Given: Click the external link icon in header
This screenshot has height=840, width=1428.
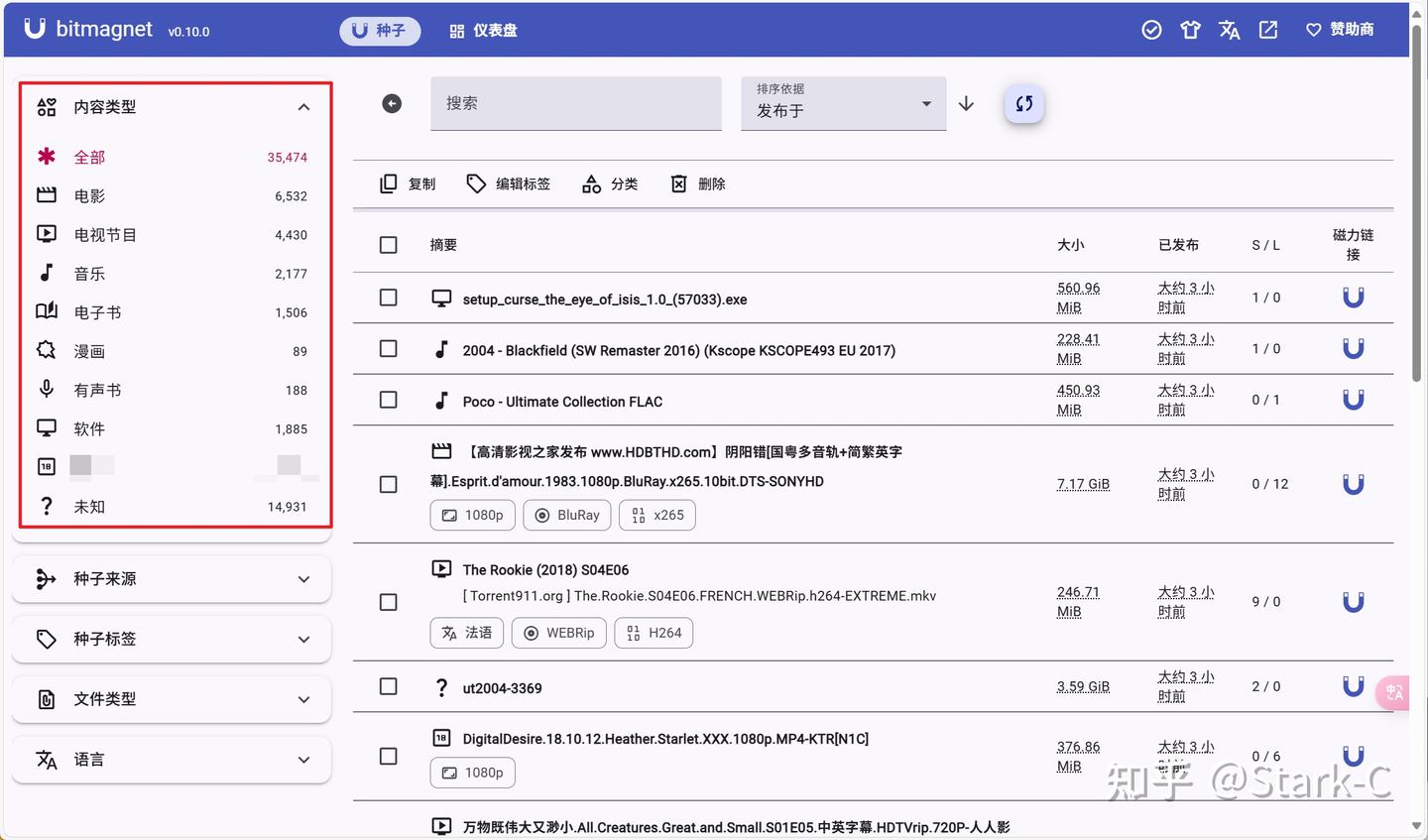Looking at the screenshot, I should tap(1268, 30).
